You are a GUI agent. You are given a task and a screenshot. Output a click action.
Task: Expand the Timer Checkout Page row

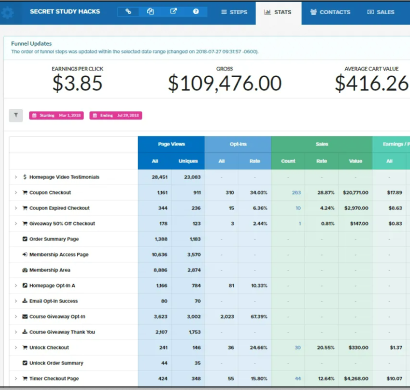[15, 378]
